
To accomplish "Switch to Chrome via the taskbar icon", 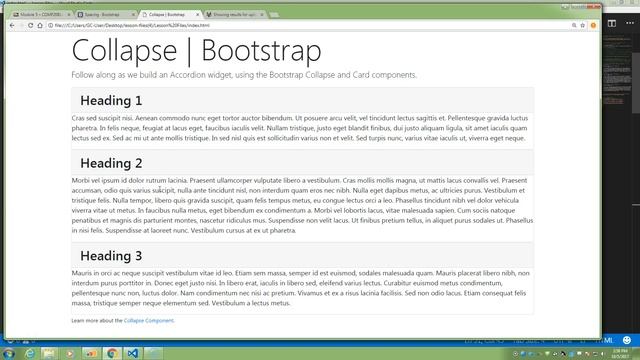I will [x=111, y=353].
